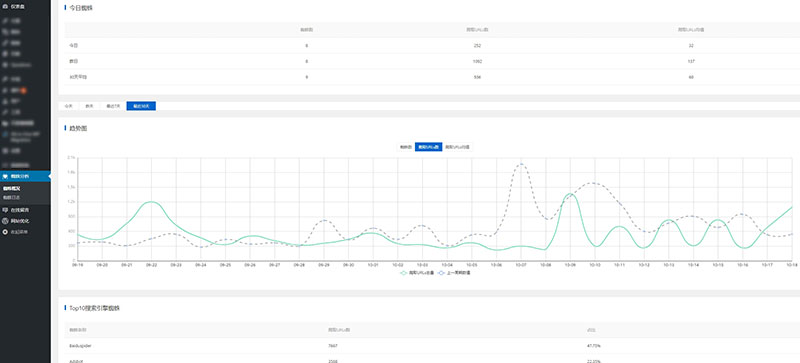800x363 pixels.
Task: Select the 爬取URLs数 chart tab
Action: (428, 147)
